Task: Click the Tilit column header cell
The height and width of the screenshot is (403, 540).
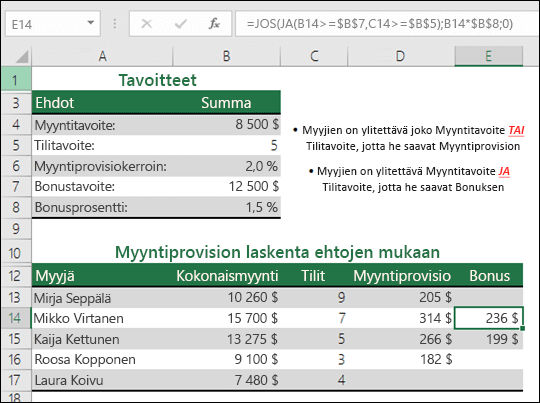Action: [x=313, y=276]
